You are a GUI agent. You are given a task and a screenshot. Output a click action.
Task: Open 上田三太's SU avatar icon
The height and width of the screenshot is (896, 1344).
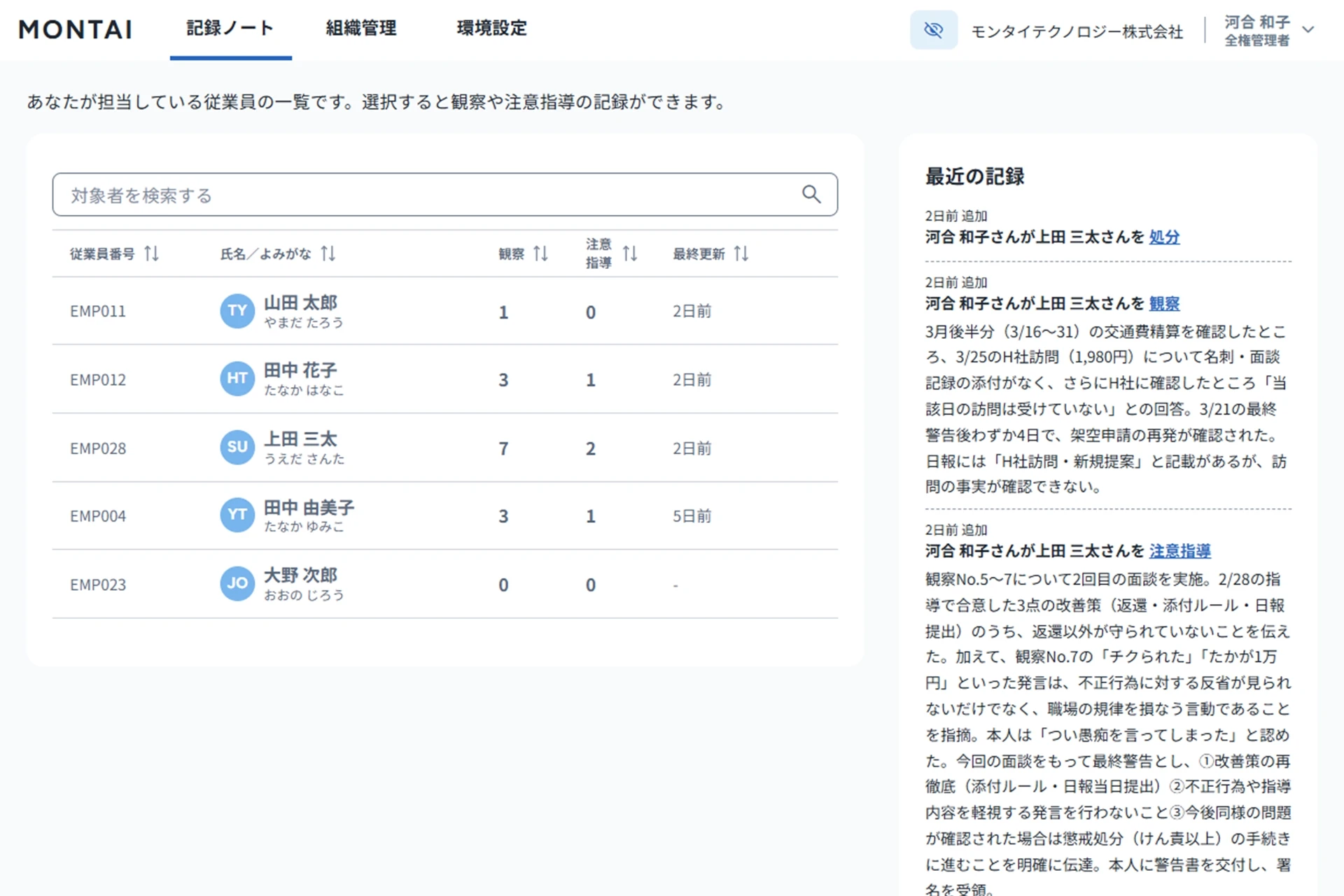pyautogui.click(x=237, y=447)
